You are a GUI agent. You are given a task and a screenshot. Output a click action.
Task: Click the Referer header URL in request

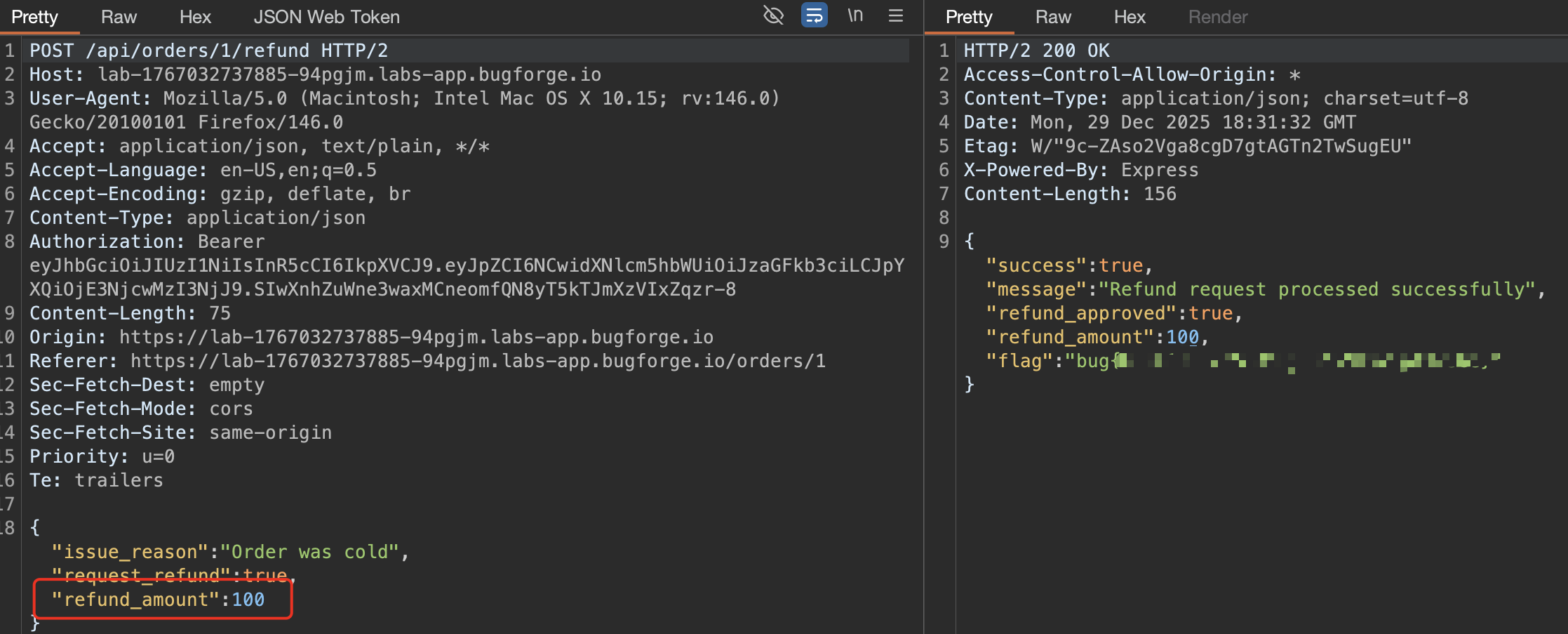(x=477, y=361)
